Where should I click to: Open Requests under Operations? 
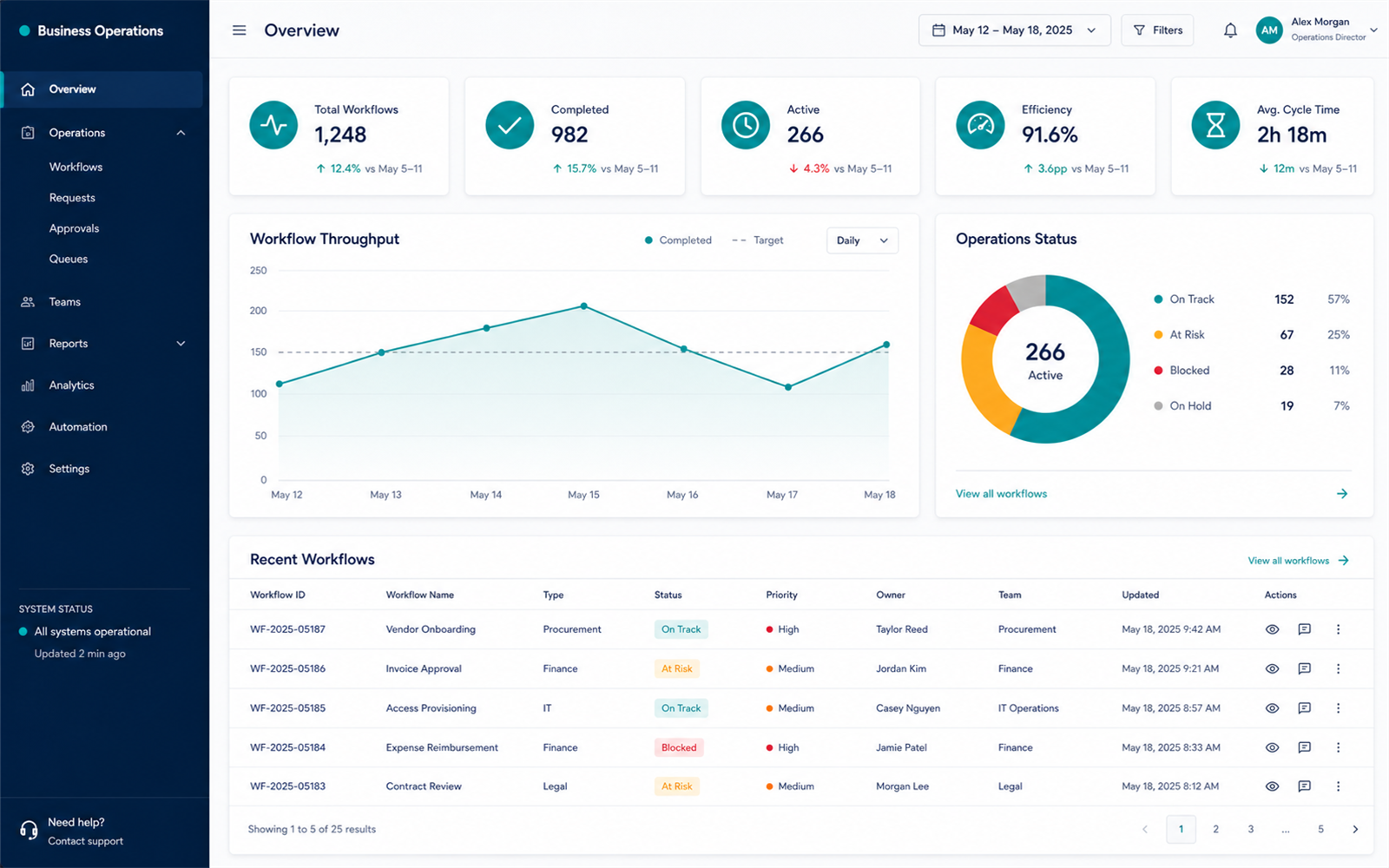[x=72, y=198]
